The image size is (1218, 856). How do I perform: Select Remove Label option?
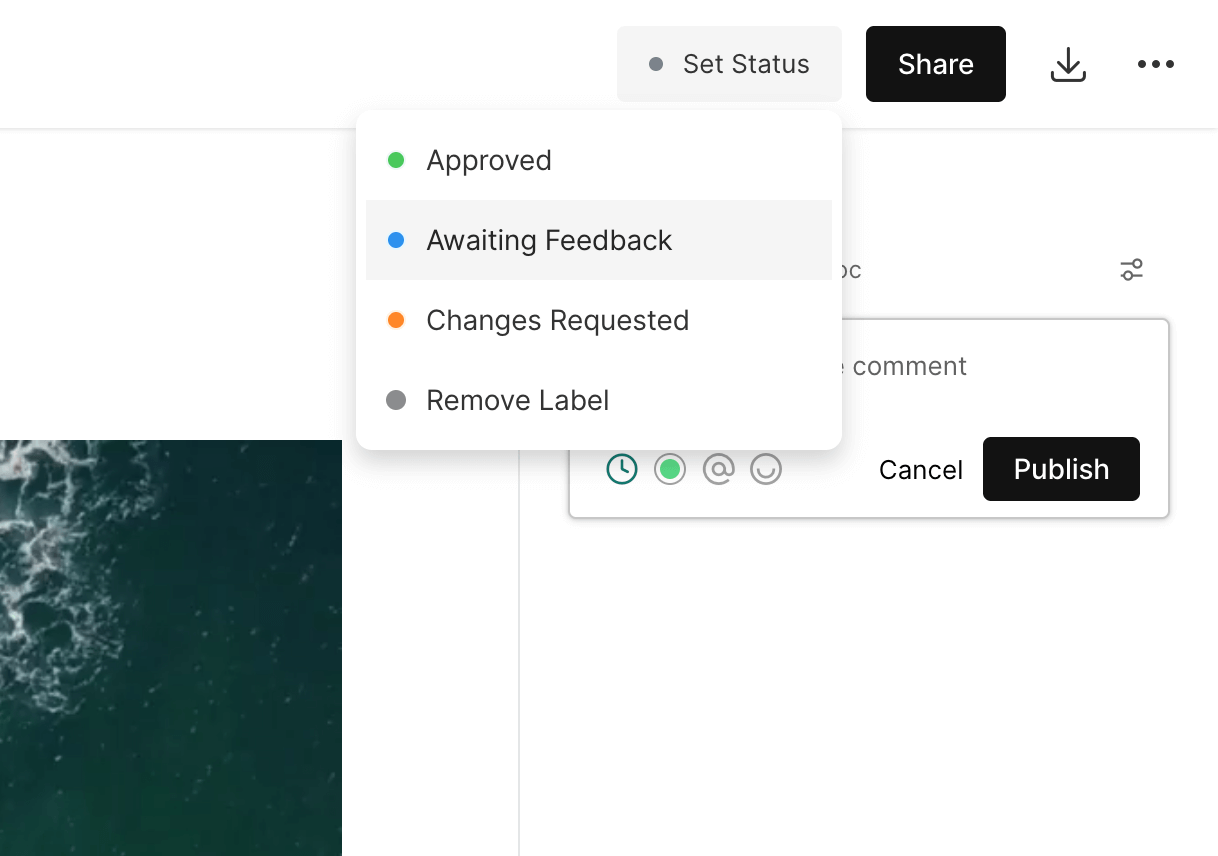tap(517, 400)
